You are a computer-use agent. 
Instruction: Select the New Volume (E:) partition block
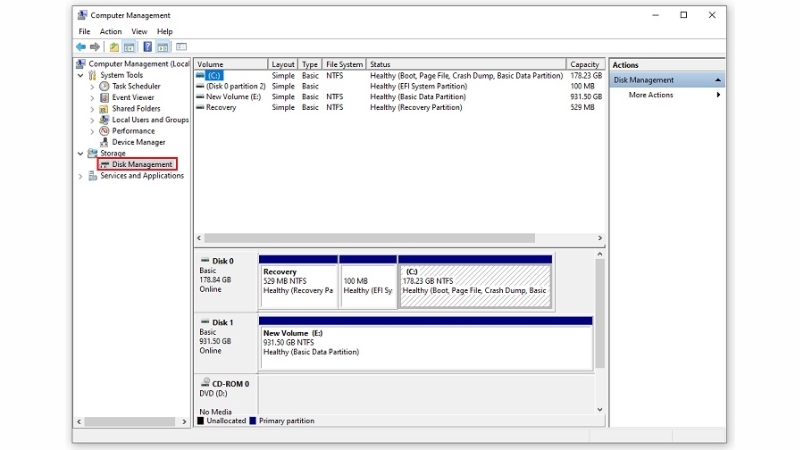425,343
